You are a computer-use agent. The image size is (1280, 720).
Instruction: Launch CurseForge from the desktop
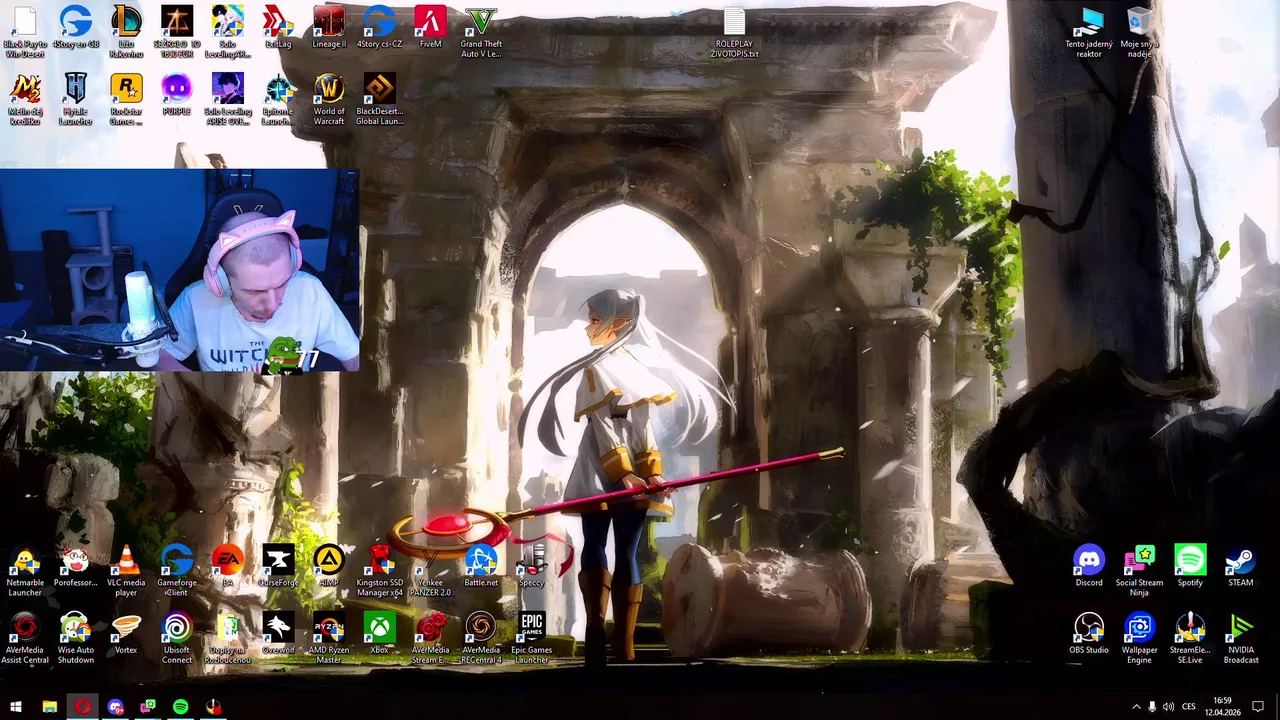[x=278, y=567]
